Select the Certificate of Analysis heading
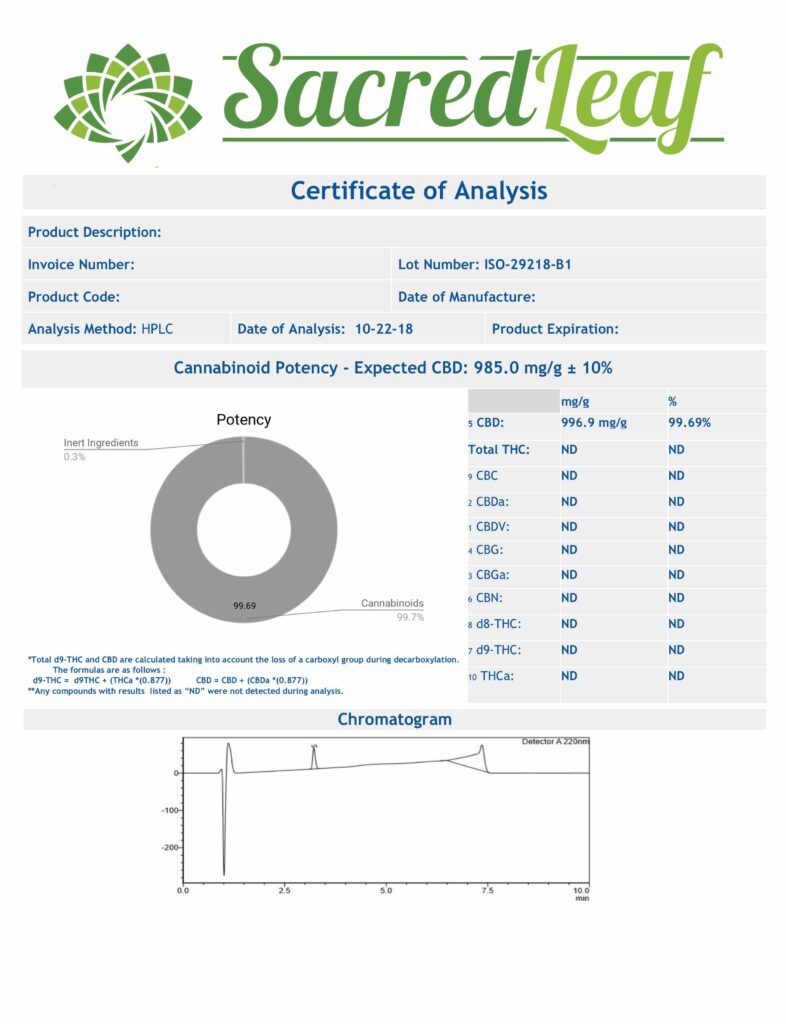The image size is (786, 1024). (x=419, y=190)
